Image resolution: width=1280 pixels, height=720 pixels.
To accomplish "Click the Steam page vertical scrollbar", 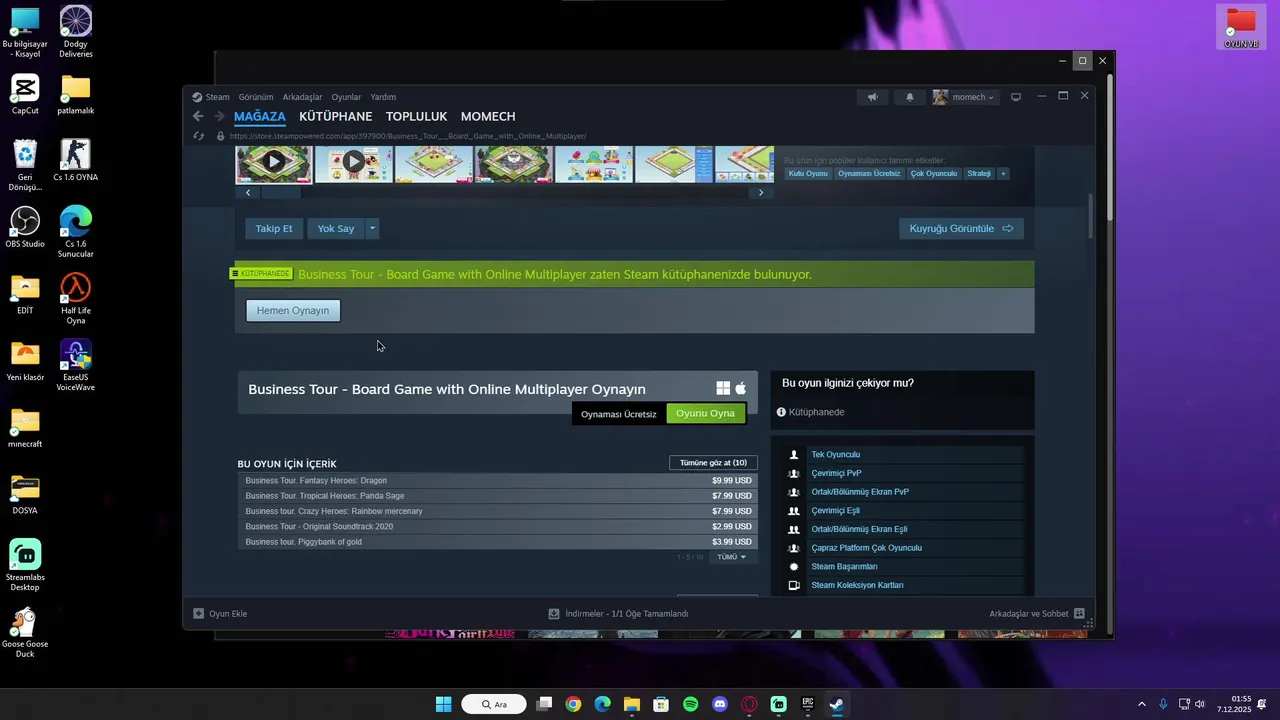I will point(1091,215).
